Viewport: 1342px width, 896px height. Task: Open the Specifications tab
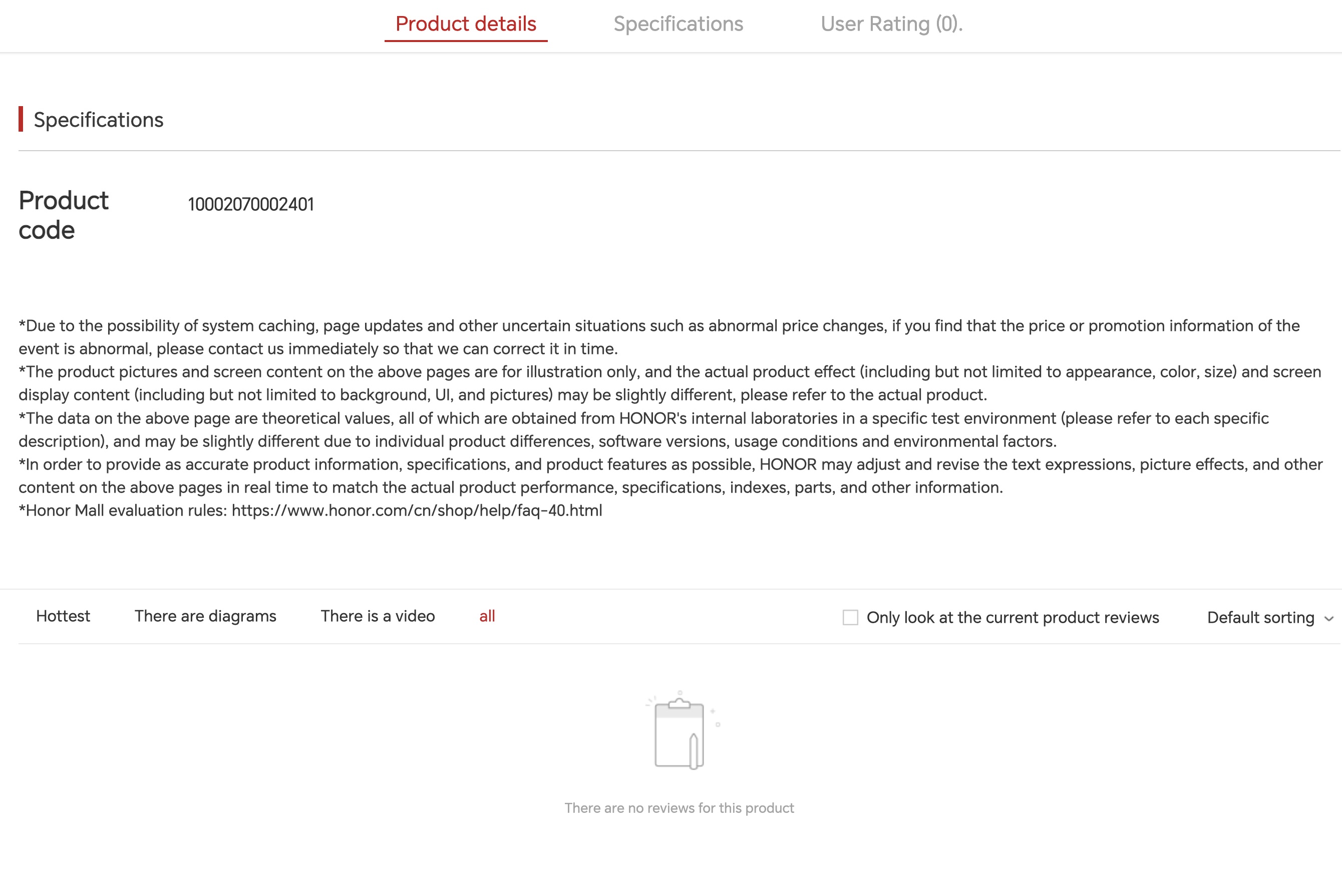tap(679, 24)
